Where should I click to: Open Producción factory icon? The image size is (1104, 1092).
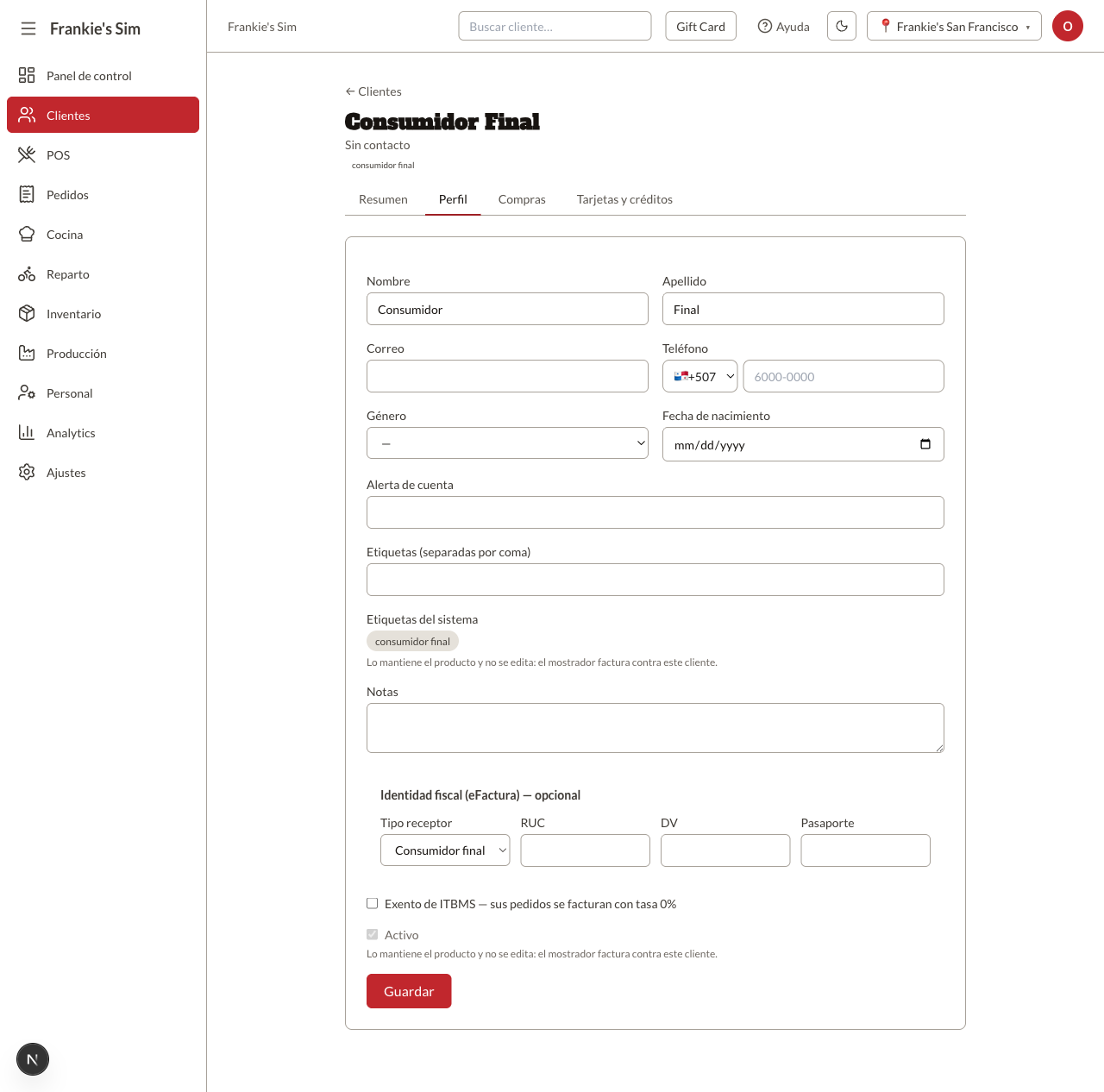point(27,354)
